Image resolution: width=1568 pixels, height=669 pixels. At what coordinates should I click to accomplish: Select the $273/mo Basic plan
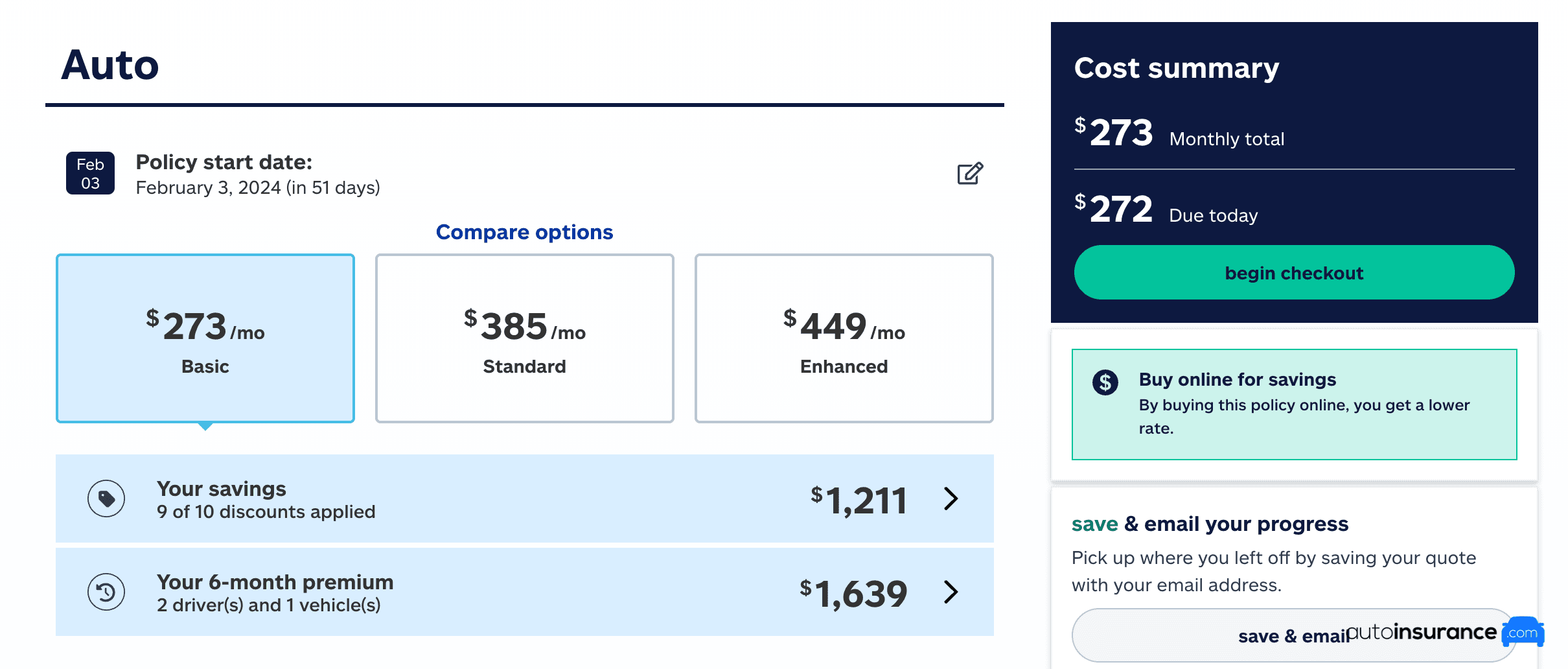[x=205, y=338]
